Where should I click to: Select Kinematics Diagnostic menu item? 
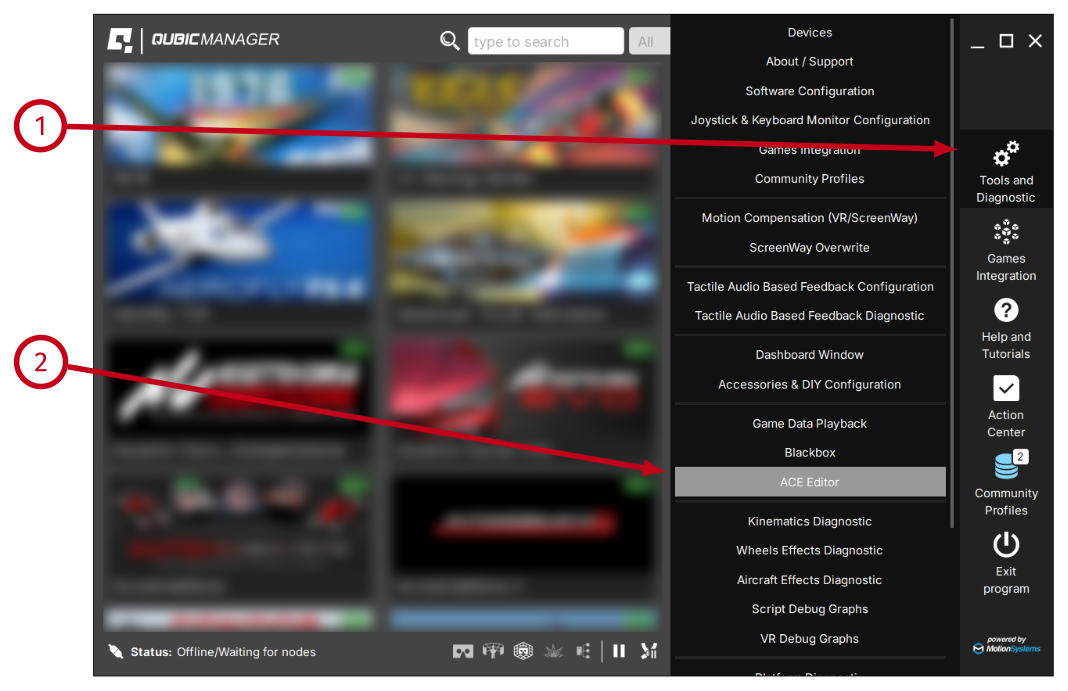click(809, 522)
